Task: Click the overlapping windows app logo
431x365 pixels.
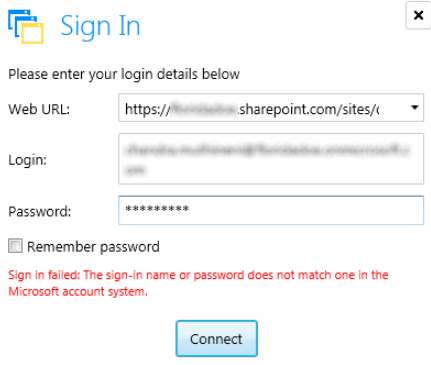Action: tap(26, 27)
